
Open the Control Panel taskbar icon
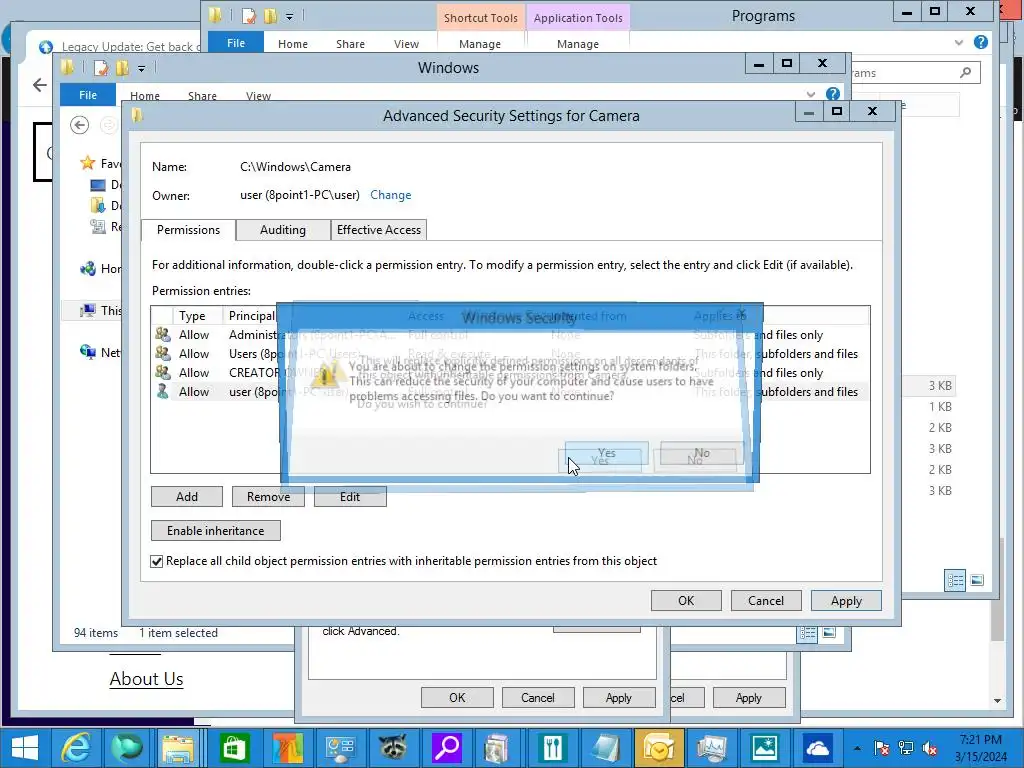pyautogui.click(x=340, y=748)
